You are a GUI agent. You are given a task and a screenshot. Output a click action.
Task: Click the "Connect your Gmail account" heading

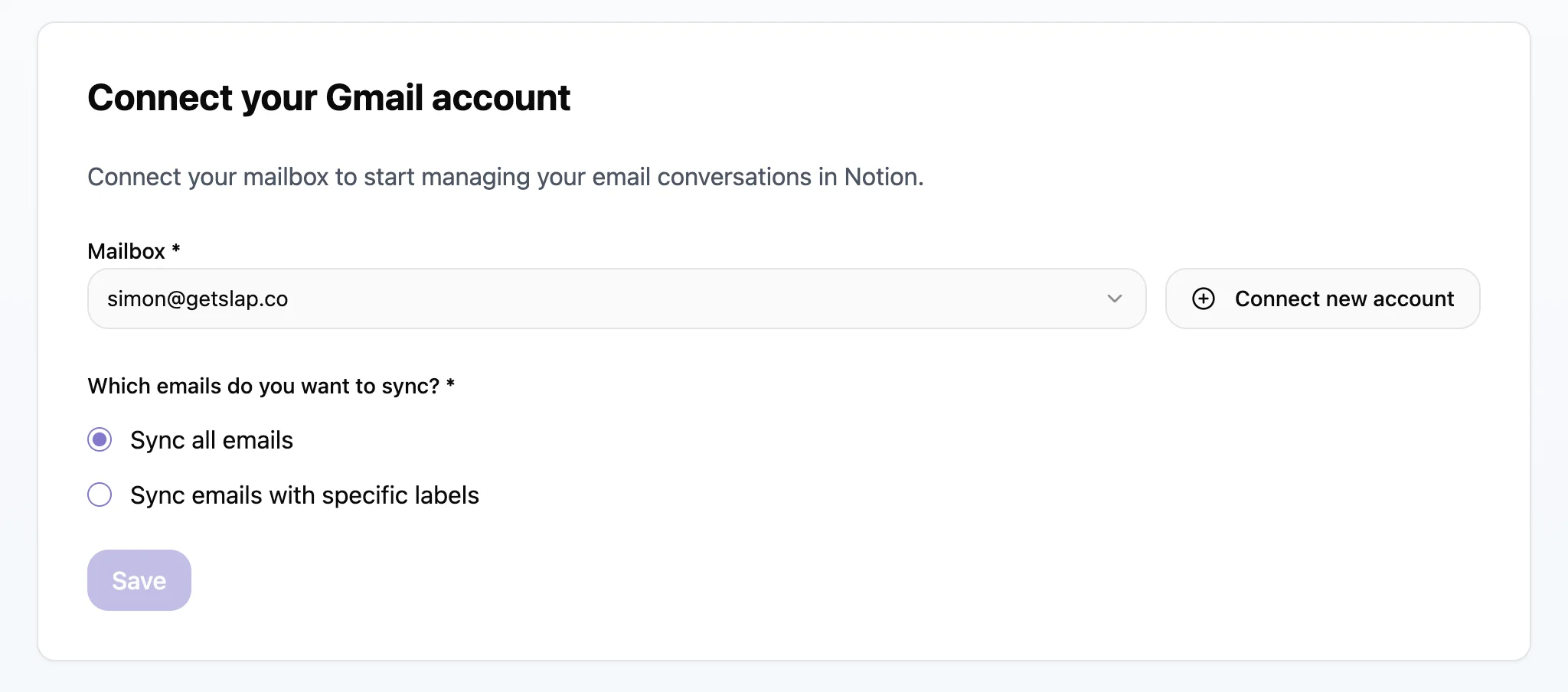click(x=328, y=98)
